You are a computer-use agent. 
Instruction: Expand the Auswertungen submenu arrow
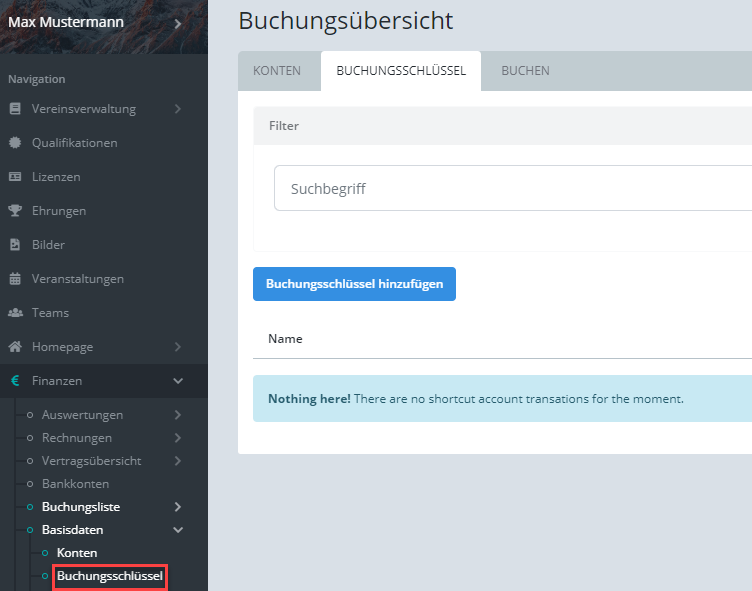click(x=178, y=415)
